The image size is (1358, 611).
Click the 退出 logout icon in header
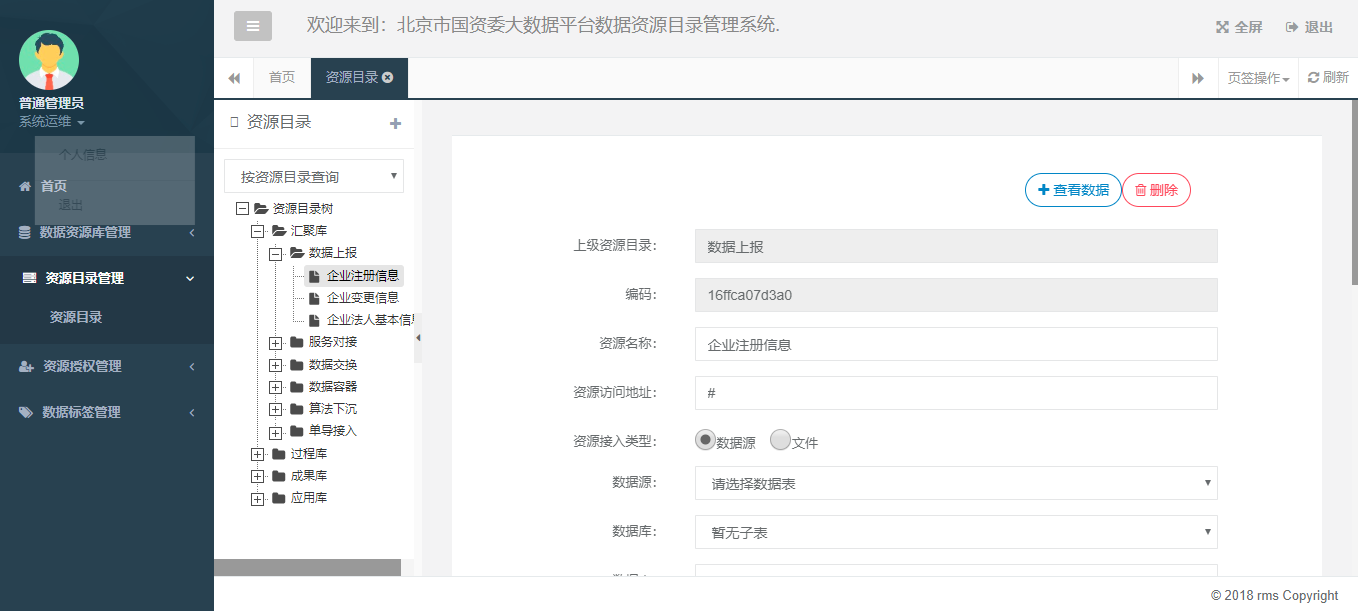(x=1292, y=27)
